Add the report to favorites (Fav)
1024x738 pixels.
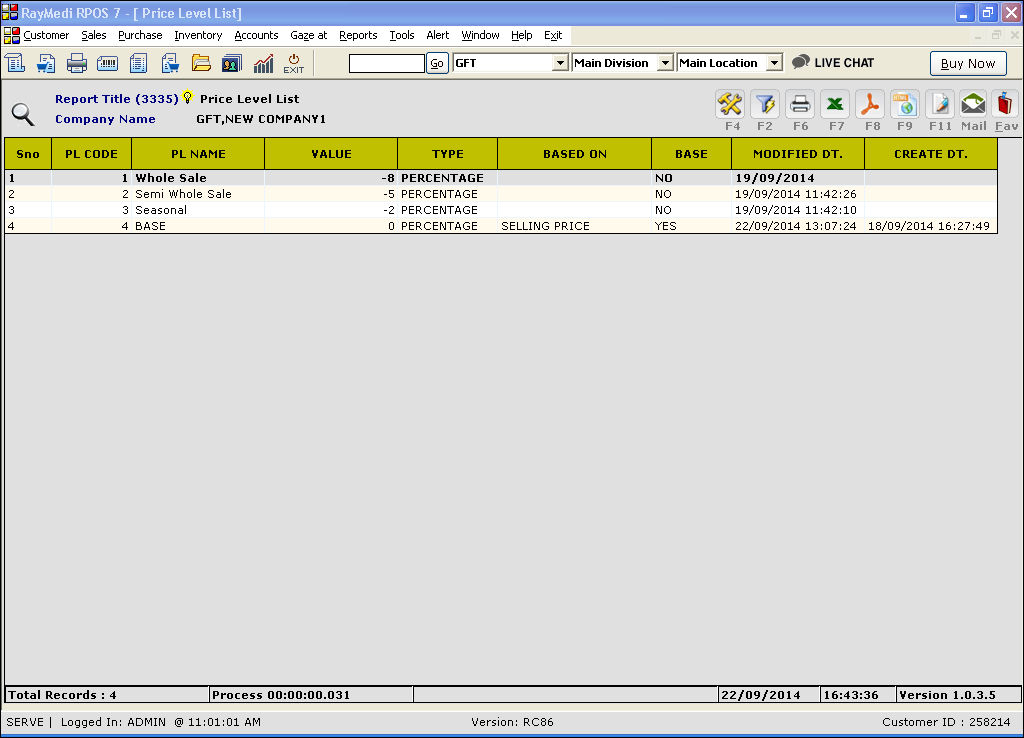1006,104
